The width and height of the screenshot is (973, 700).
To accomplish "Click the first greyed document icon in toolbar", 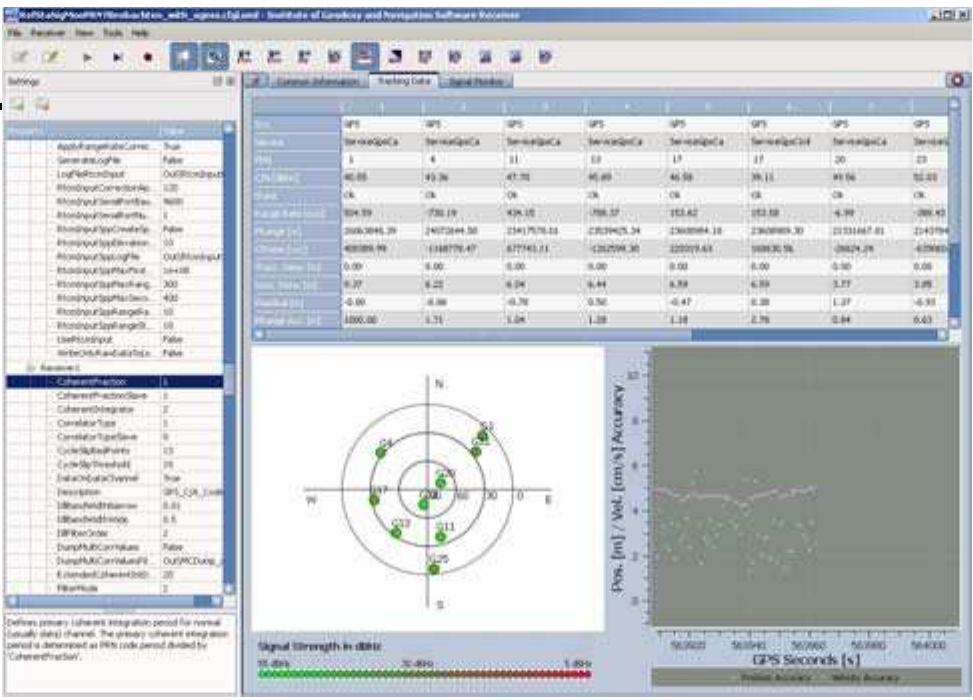I will pyautogui.click(x=20, y=57).
